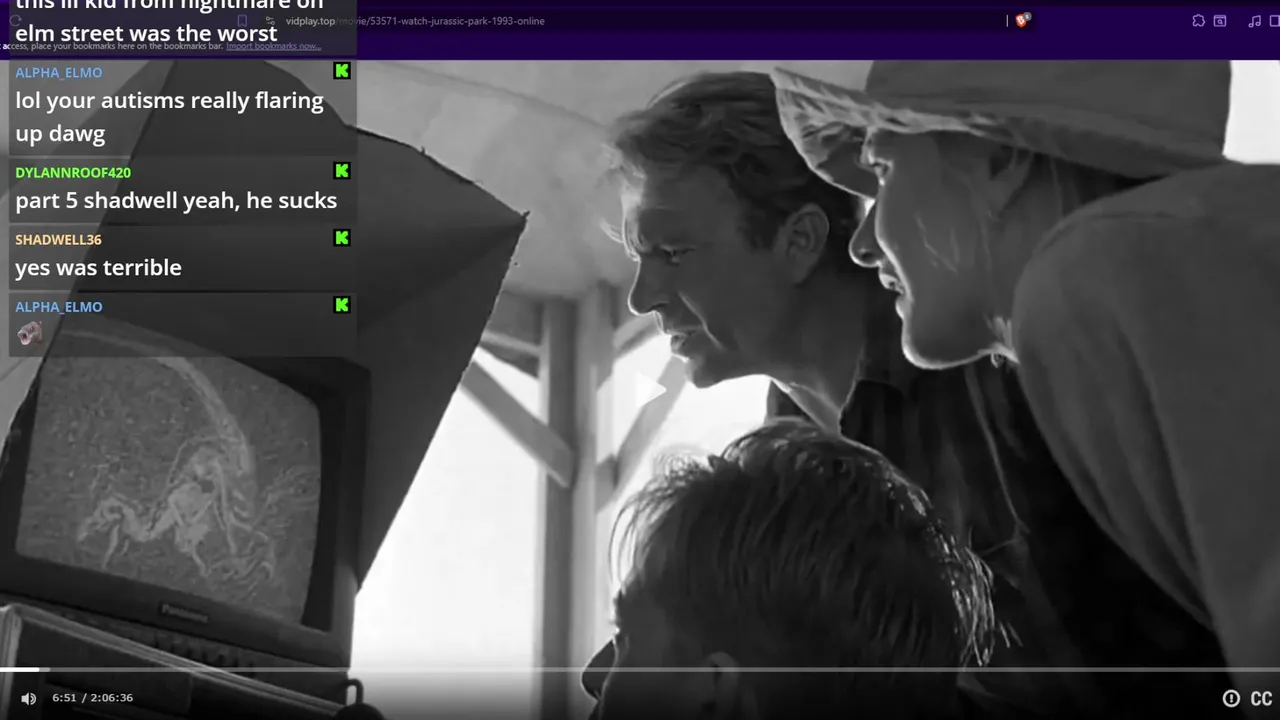Click the username SHADWELL36
The width and height of the screenshot is (1280, 720).
pos(58,239)
